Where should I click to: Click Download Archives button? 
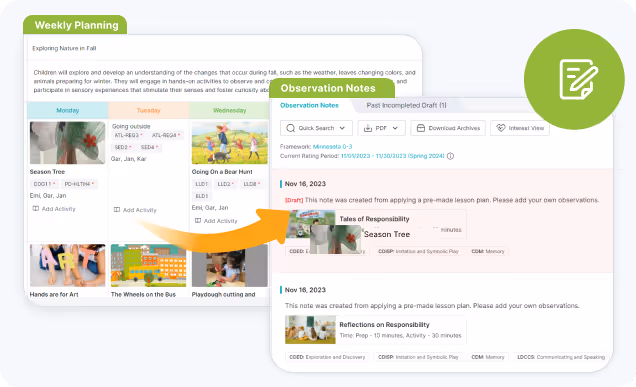[x=448, y=128]
